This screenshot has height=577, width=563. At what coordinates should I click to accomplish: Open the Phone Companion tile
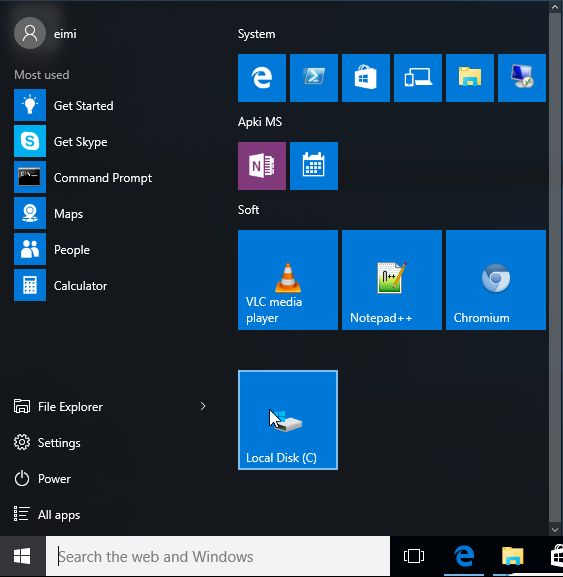click(418, 78)
